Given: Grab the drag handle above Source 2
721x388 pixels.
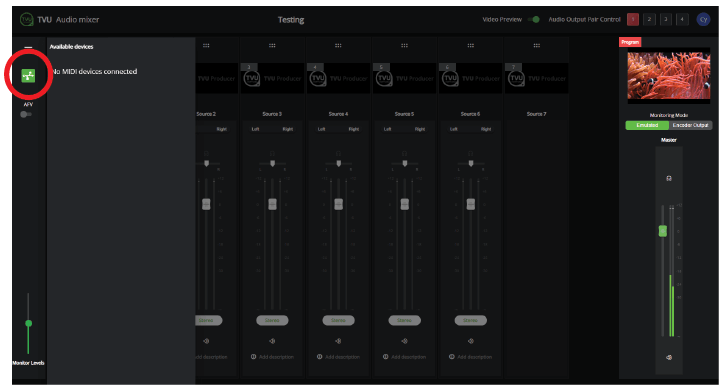Looking at the screenshot, I should click(206, 46).
